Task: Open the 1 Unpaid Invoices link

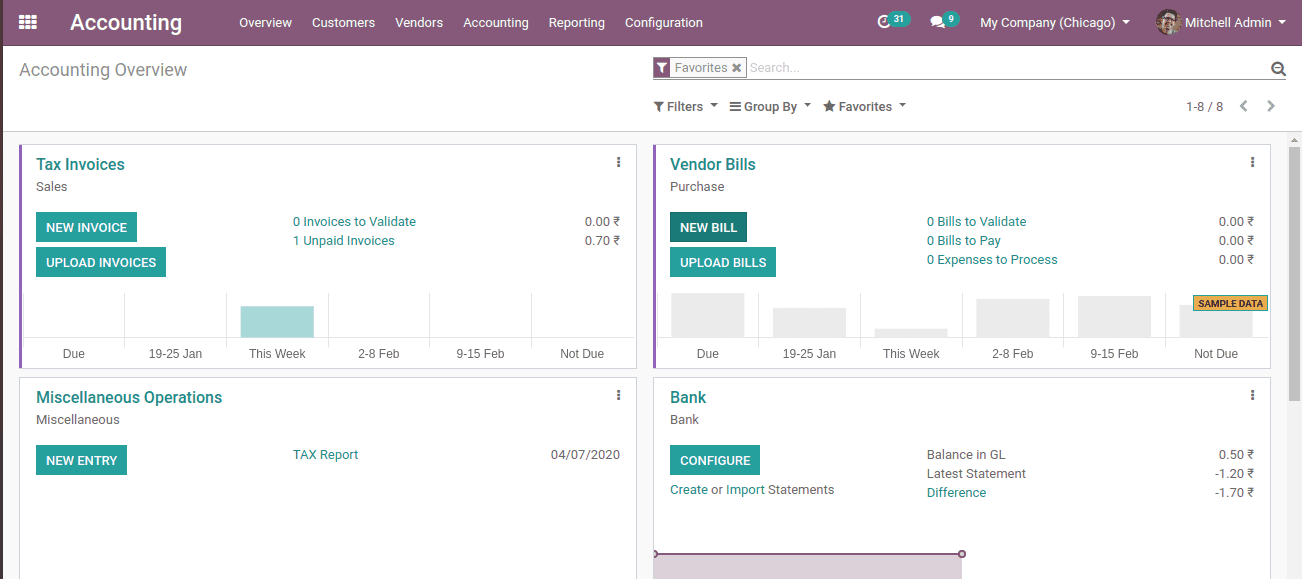Action: coord(344,241)
